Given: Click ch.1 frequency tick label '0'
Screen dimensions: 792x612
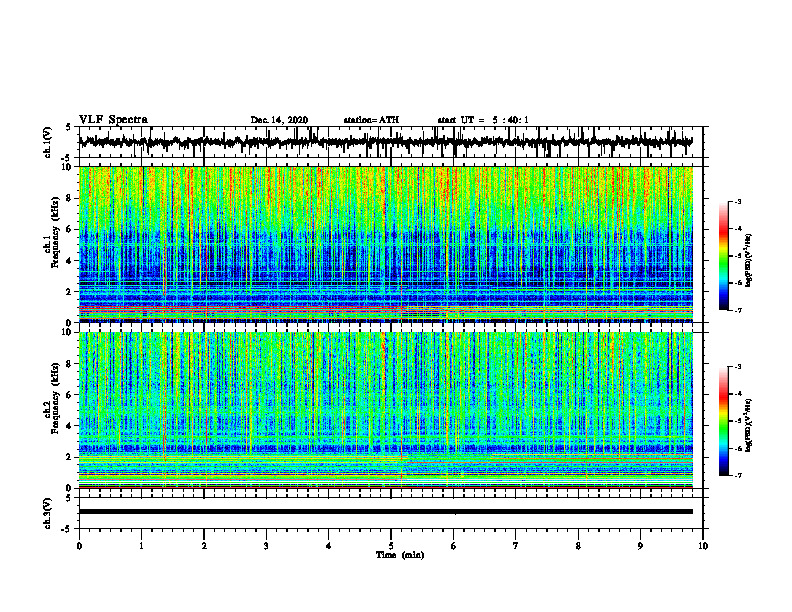Looking at the screenshot, I should pos(70,323).
